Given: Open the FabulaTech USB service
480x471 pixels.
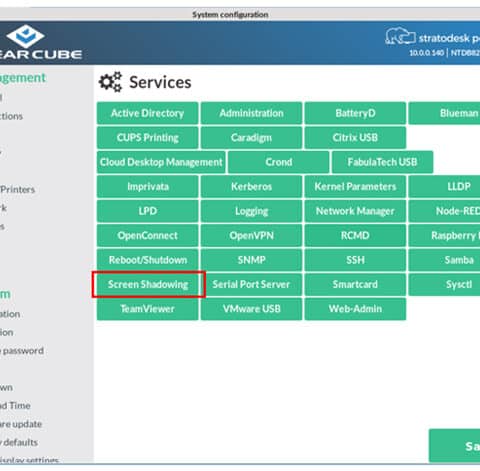Looking at the screenshot, I should (382, 162).
